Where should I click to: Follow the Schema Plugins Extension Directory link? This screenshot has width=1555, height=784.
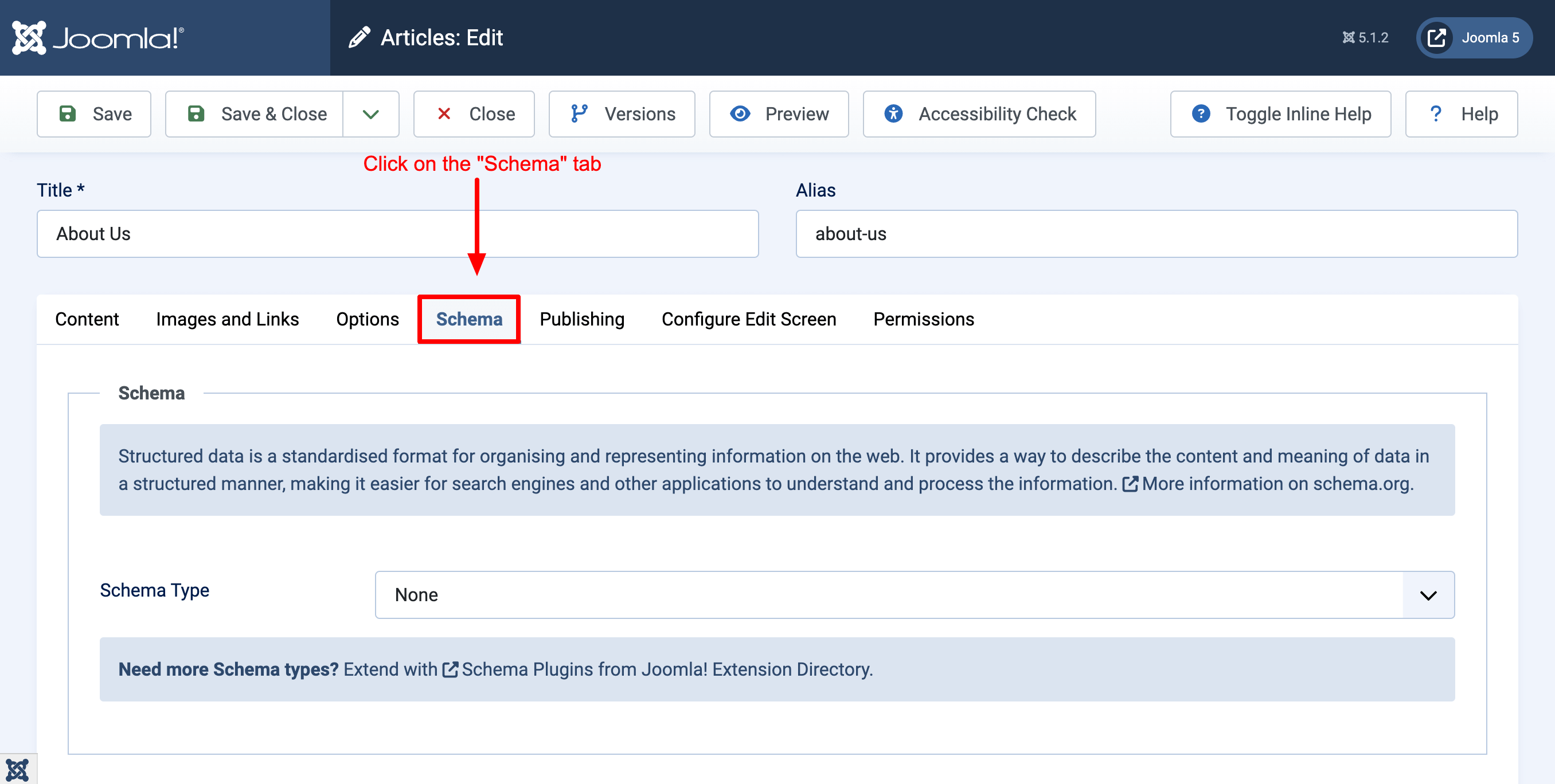(x=666, y=669)
